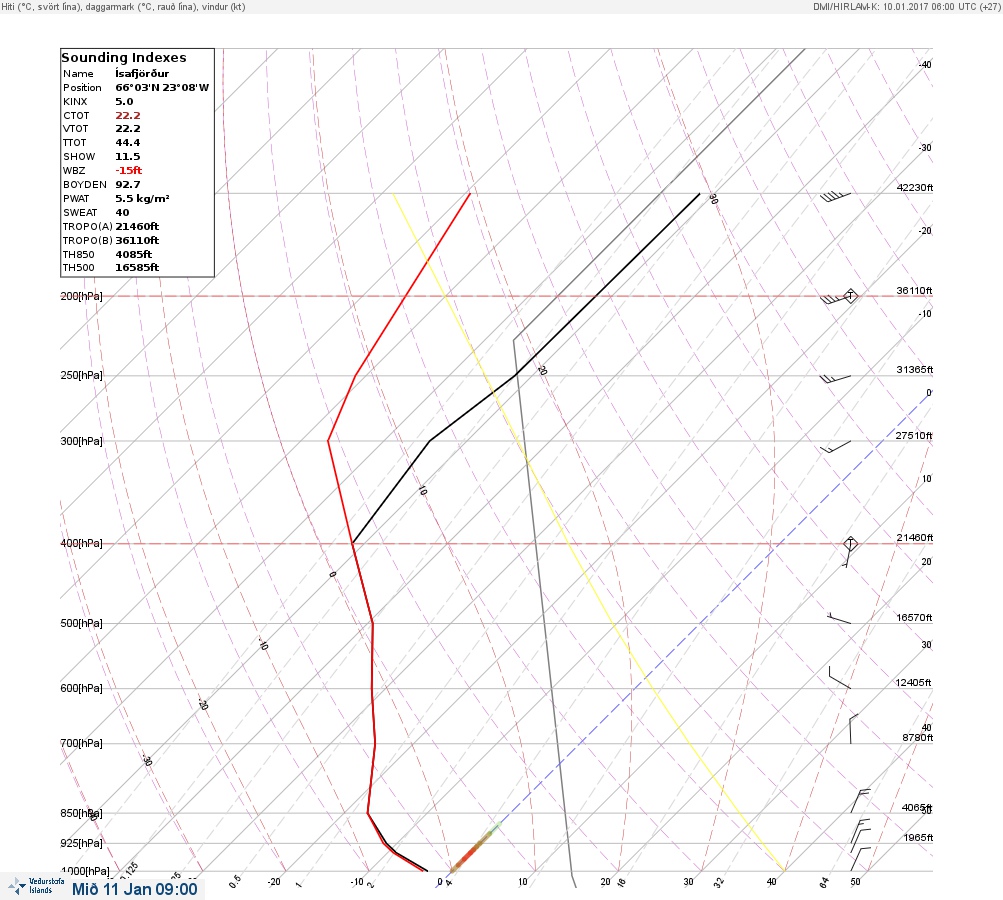
Task: Click the 600[hPa] pressure label
Action: coord(81,688)
